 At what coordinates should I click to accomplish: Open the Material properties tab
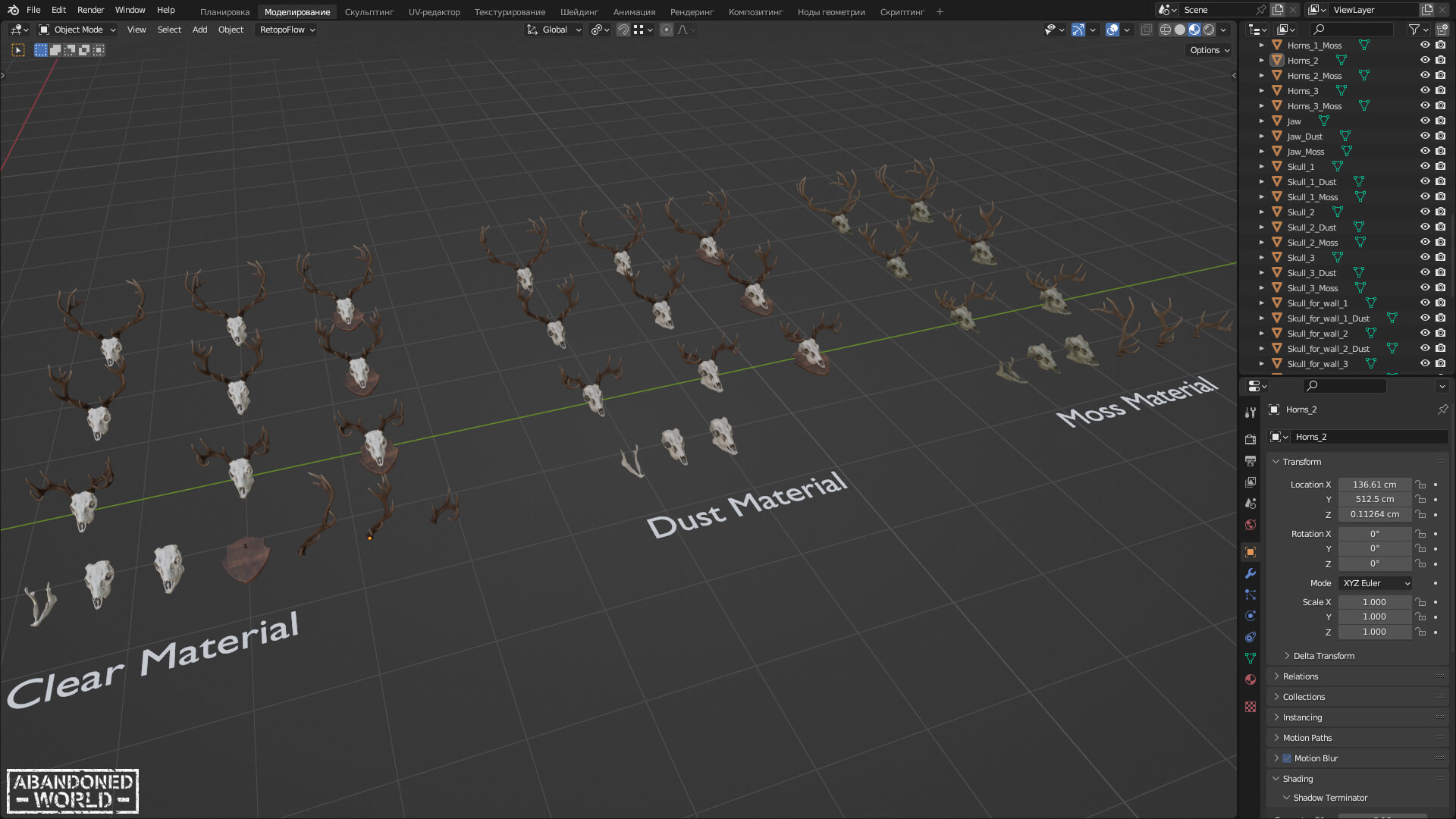coord(1250,679)
